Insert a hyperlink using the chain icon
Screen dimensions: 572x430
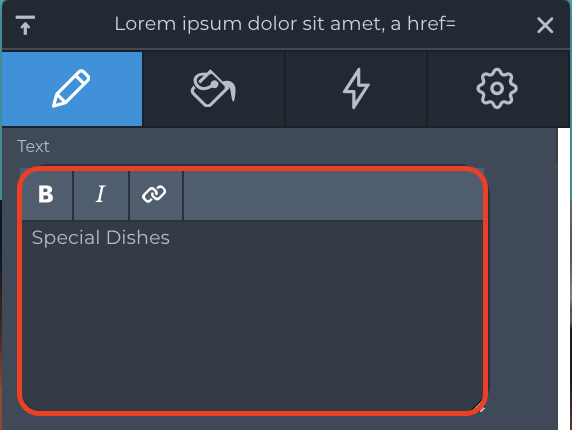coord(155,194)
